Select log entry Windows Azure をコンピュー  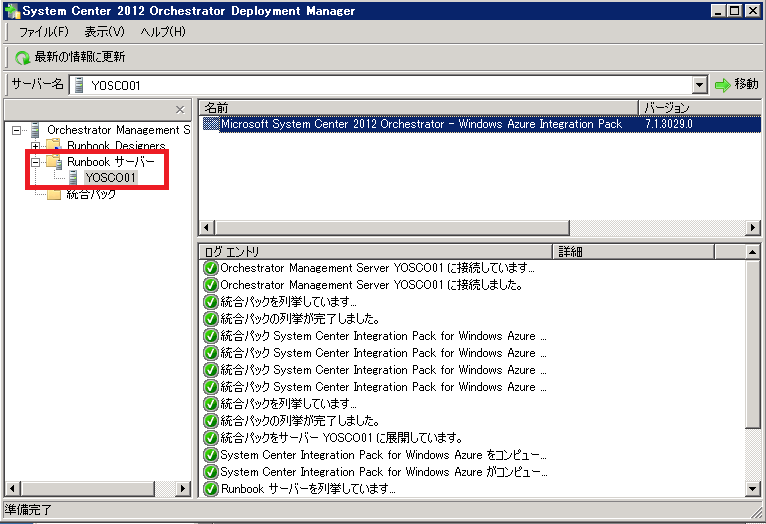tap(383, 455)
